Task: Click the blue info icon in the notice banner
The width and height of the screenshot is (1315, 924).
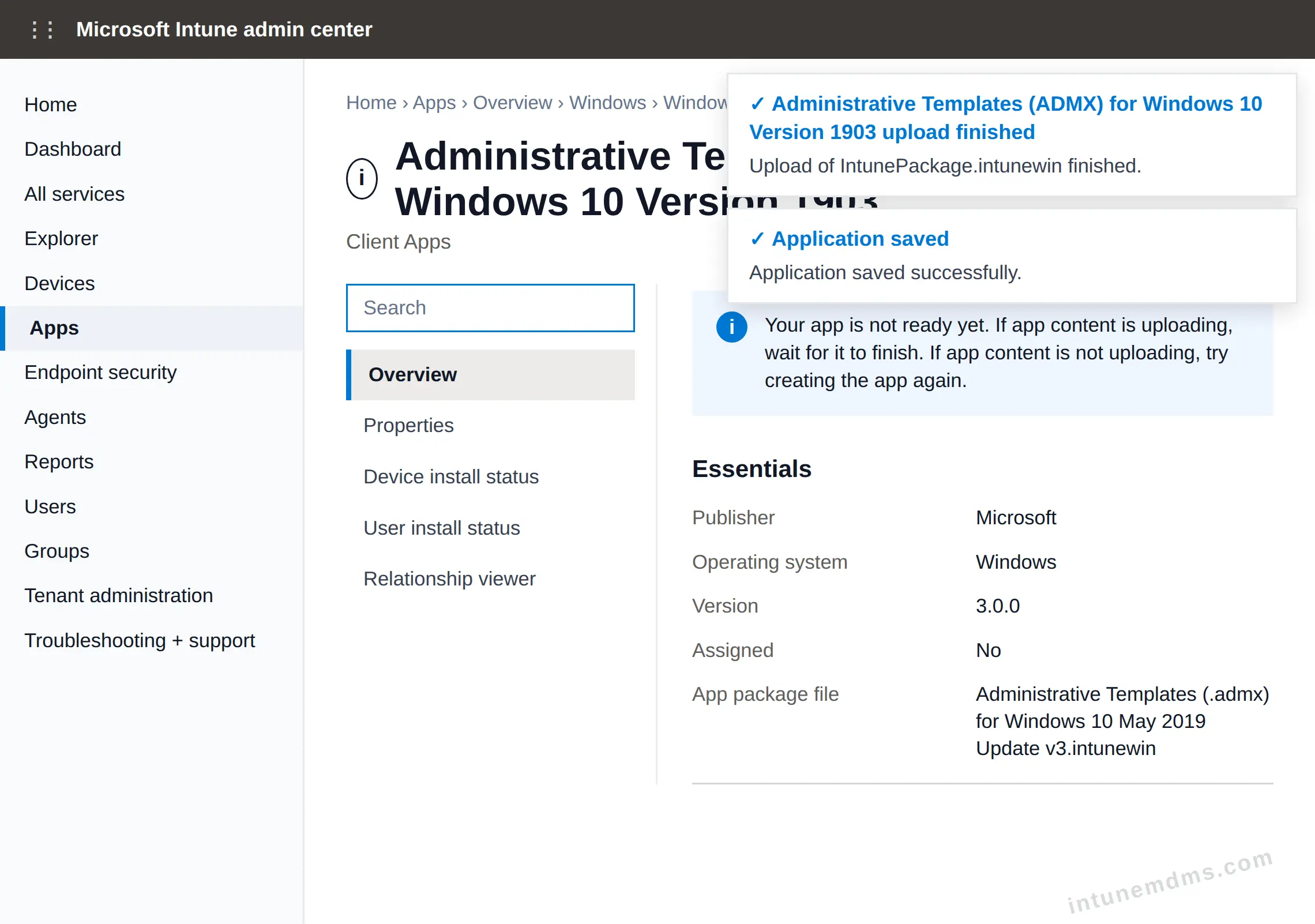Action: point(731,327)
